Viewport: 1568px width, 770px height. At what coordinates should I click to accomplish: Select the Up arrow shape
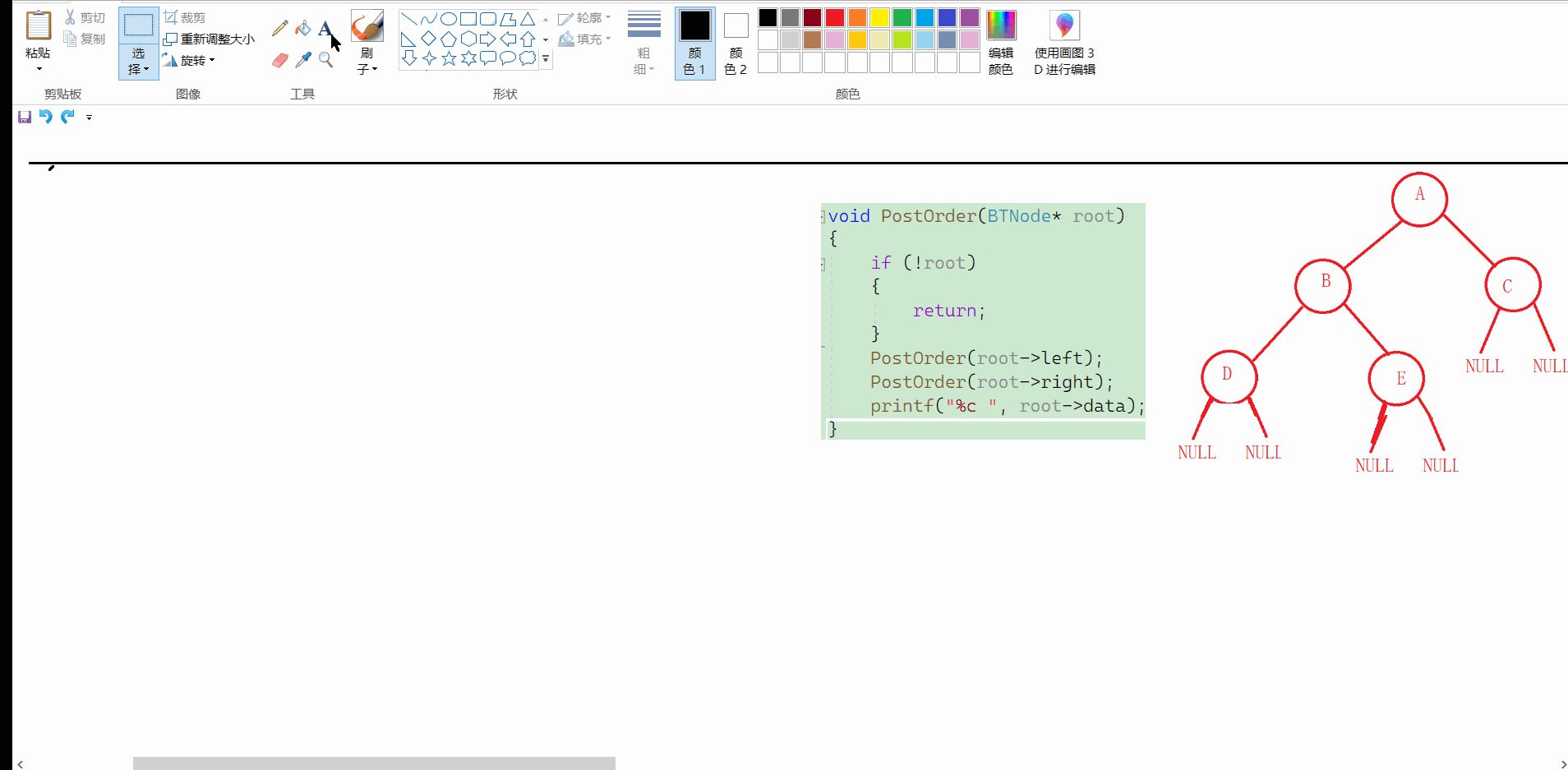[528, 39]
